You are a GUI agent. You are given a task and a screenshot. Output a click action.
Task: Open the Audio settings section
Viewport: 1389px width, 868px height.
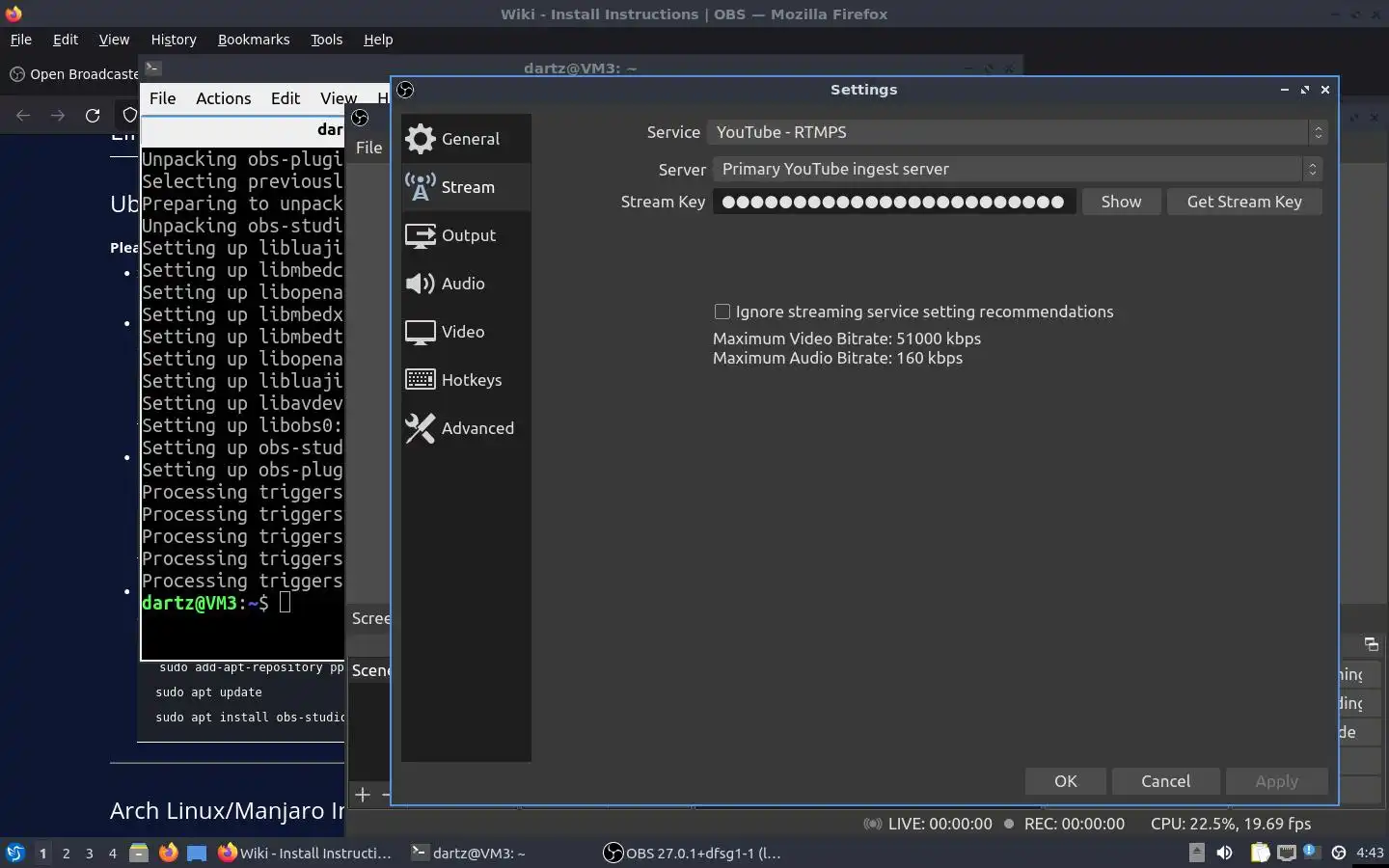click(466, 284)
